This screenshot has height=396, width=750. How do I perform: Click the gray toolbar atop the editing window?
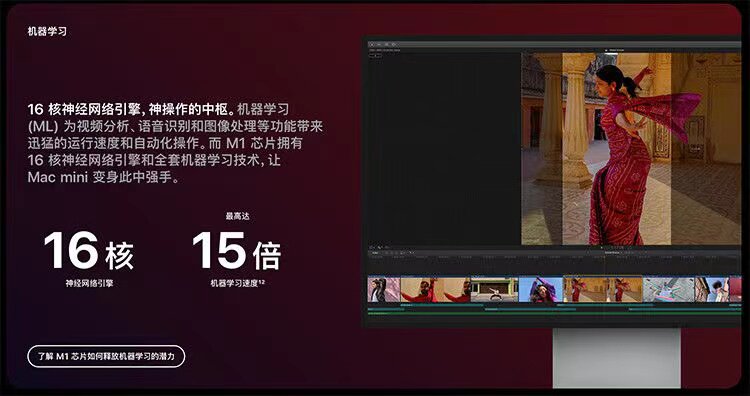(x=554, y=44)
